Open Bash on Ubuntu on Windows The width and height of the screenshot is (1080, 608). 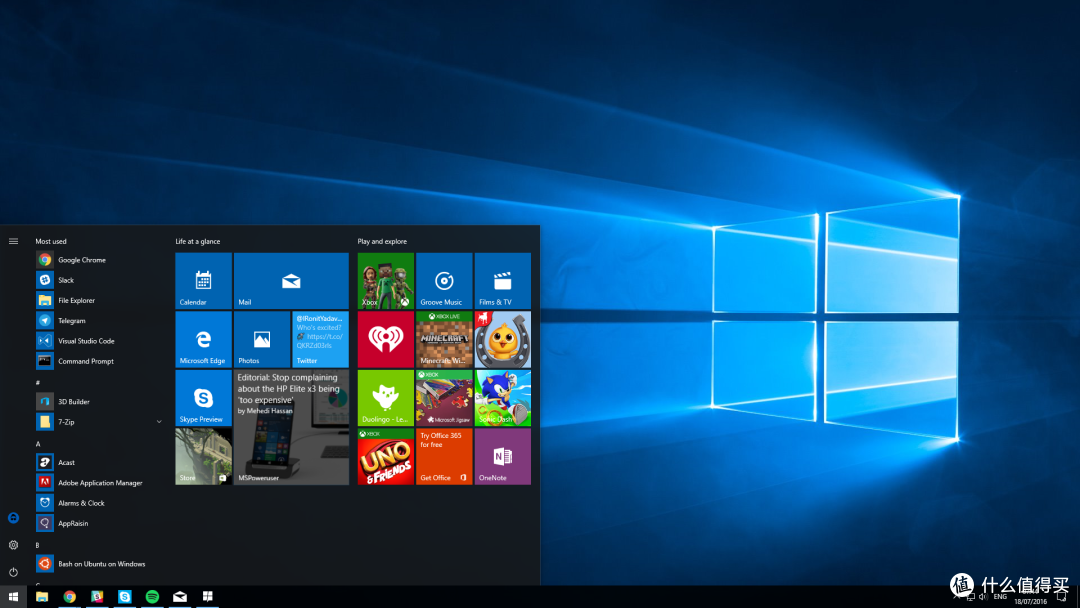100,563
